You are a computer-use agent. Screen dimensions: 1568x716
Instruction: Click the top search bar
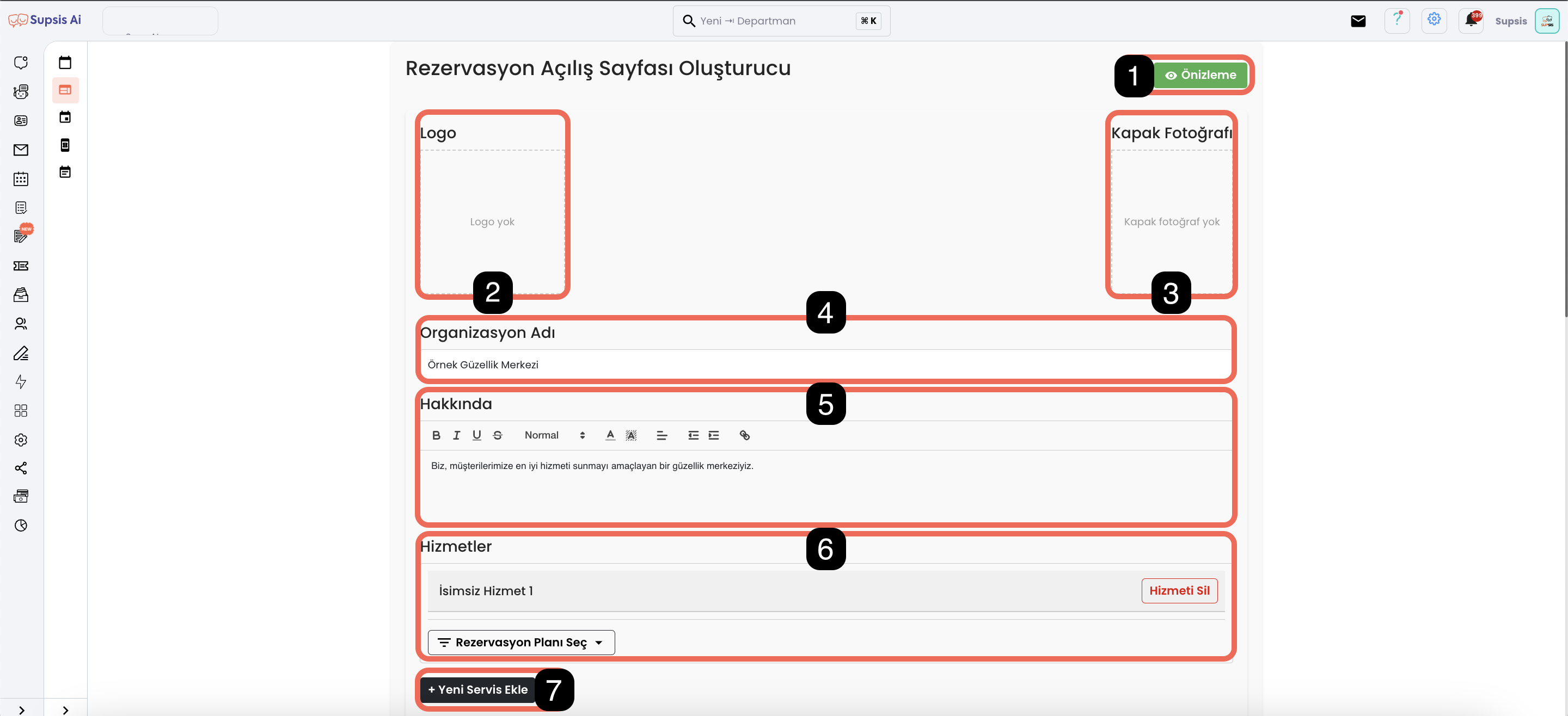pos(781,21)
